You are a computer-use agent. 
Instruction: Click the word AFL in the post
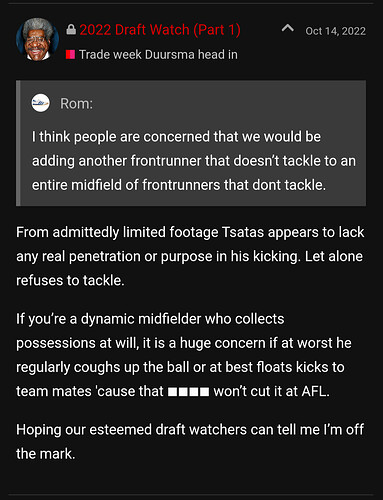315,391
